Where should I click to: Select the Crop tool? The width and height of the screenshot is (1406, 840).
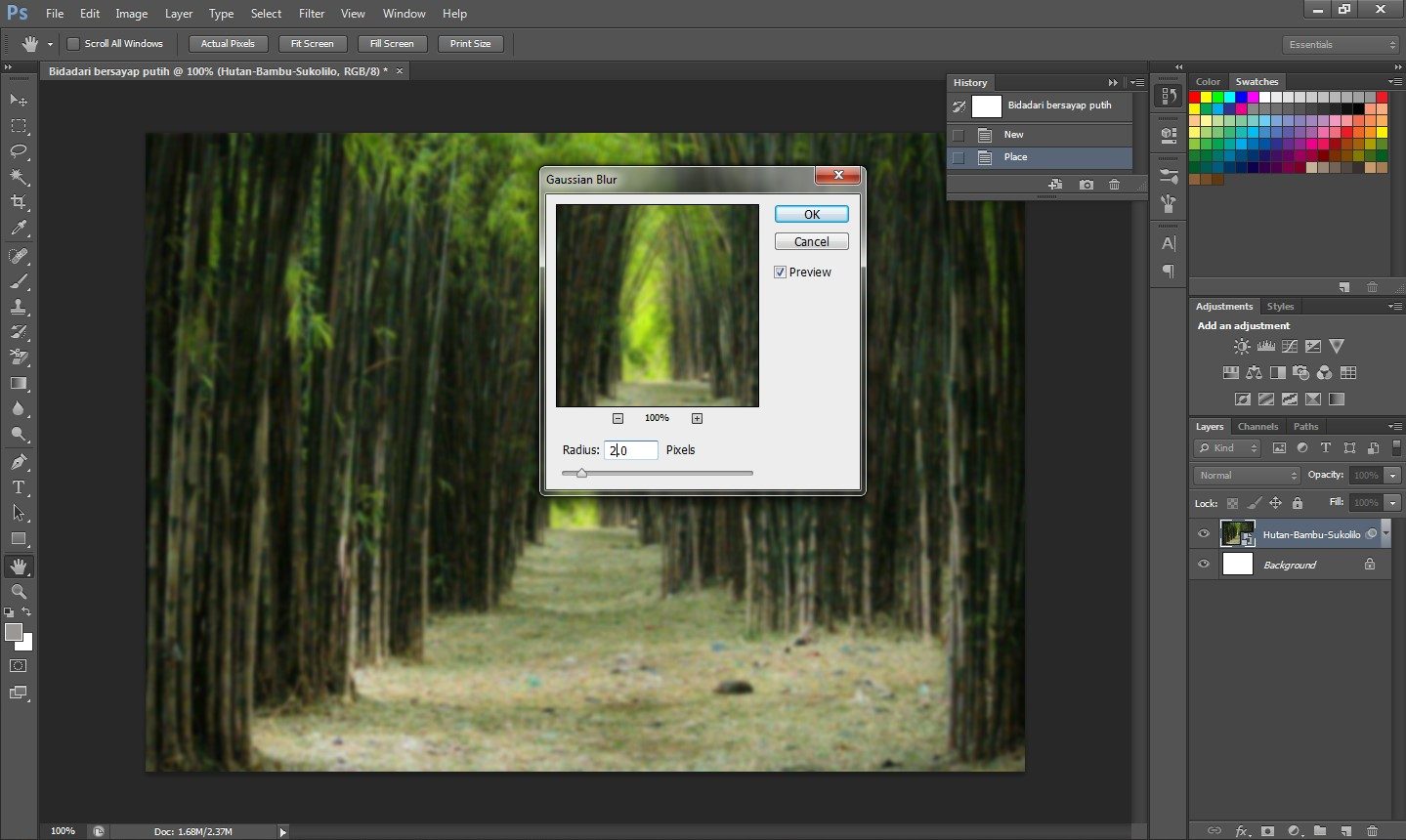tap(19, 202)
